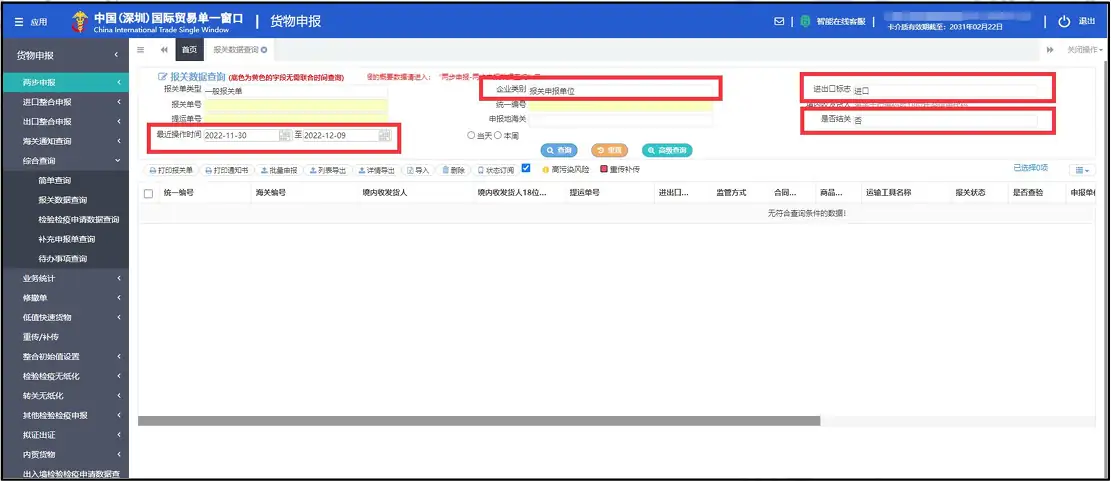Image resolution: width=1111 pixels, height=481 pixels.
Task: Expand the 转关无纸化 menu
Action: click(x=64, y=396)
